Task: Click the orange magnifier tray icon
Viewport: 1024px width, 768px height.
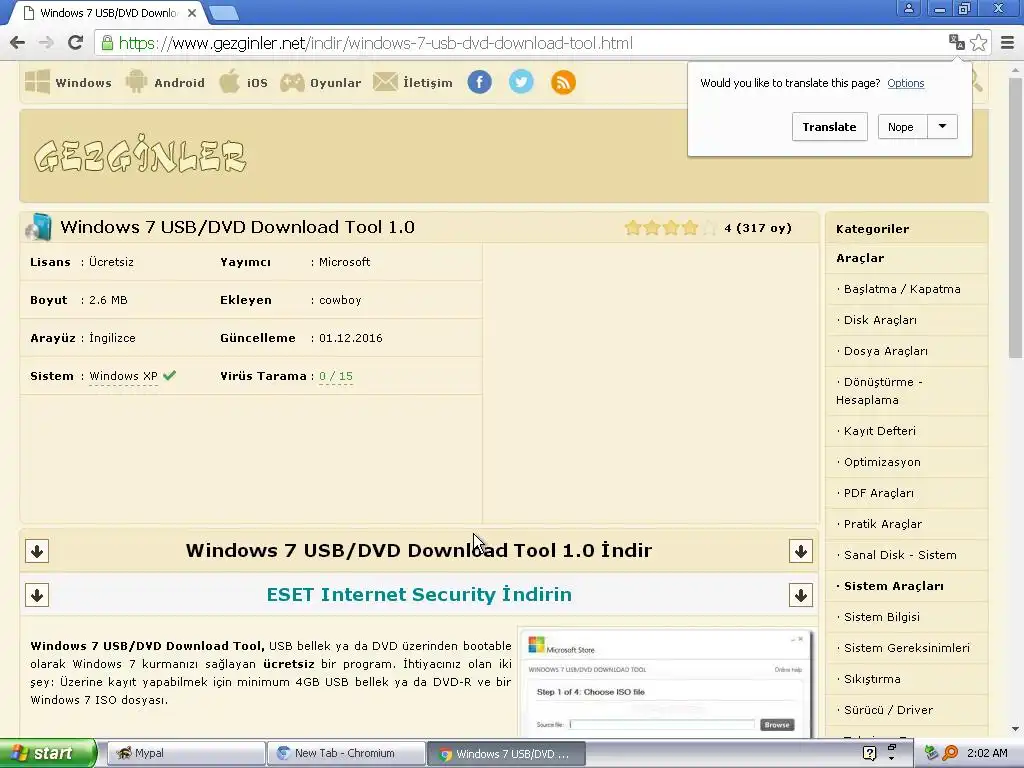Action: (x=950, y=753)
